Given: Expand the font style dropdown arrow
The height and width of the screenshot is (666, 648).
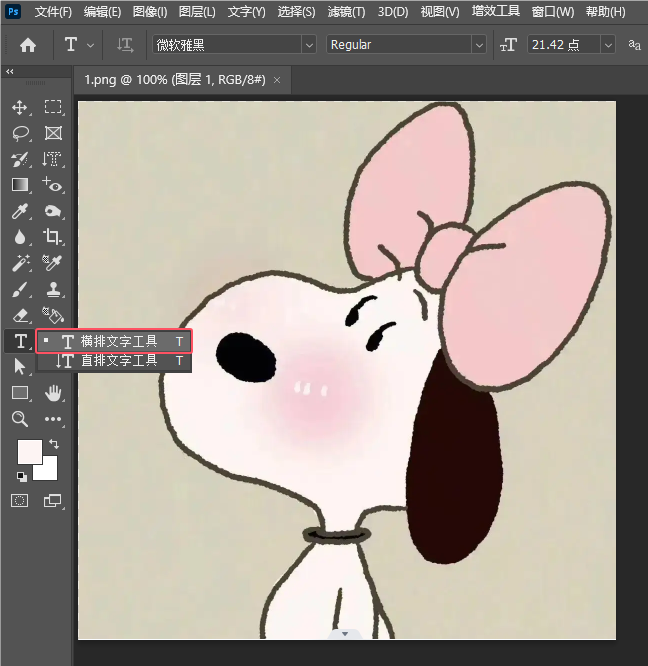Looking at the screenshot, I should (x=479, y=45).
